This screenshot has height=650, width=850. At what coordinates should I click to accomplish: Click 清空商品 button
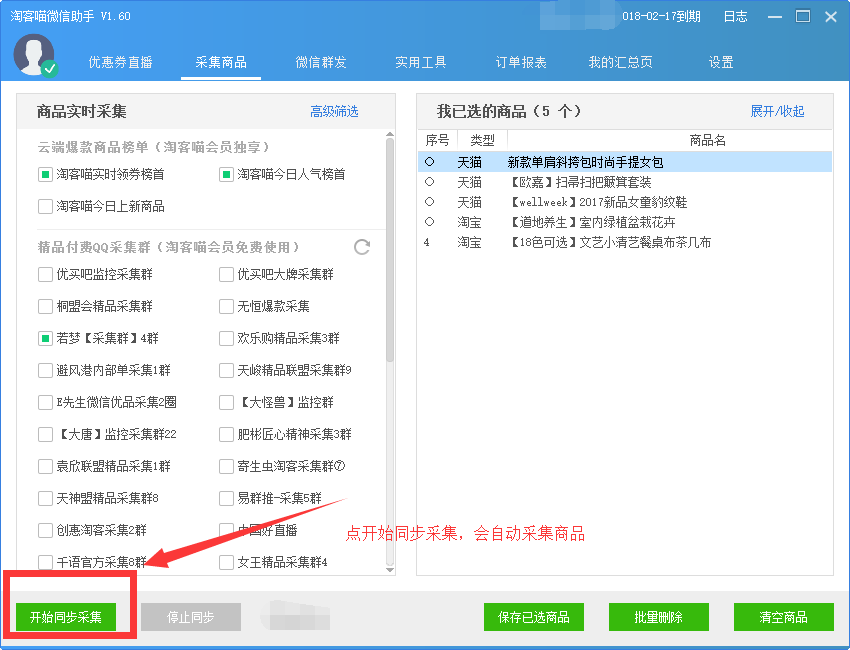point(783,617)
